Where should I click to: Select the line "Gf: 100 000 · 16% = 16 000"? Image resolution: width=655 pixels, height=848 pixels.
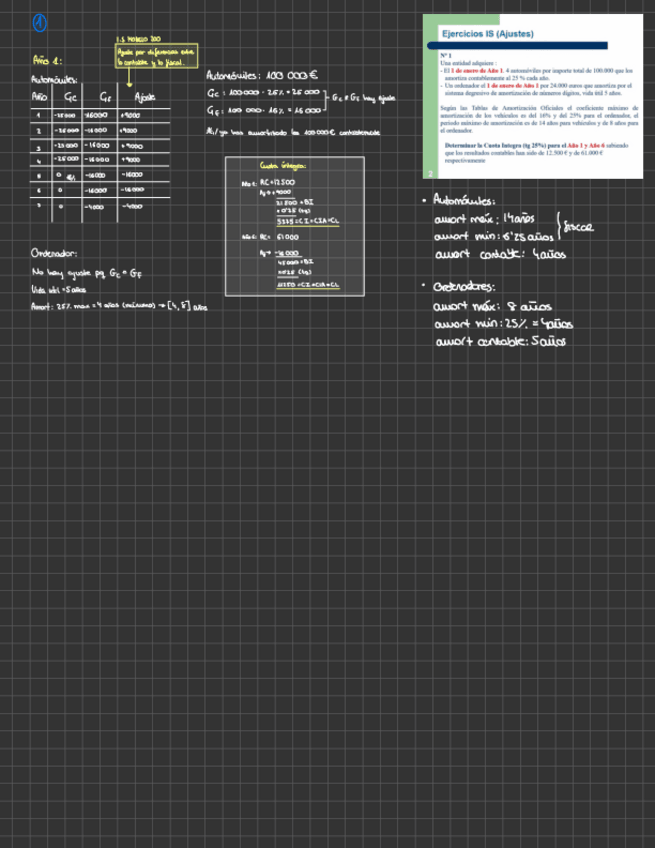pyautogui.click(x=263, y=110)
